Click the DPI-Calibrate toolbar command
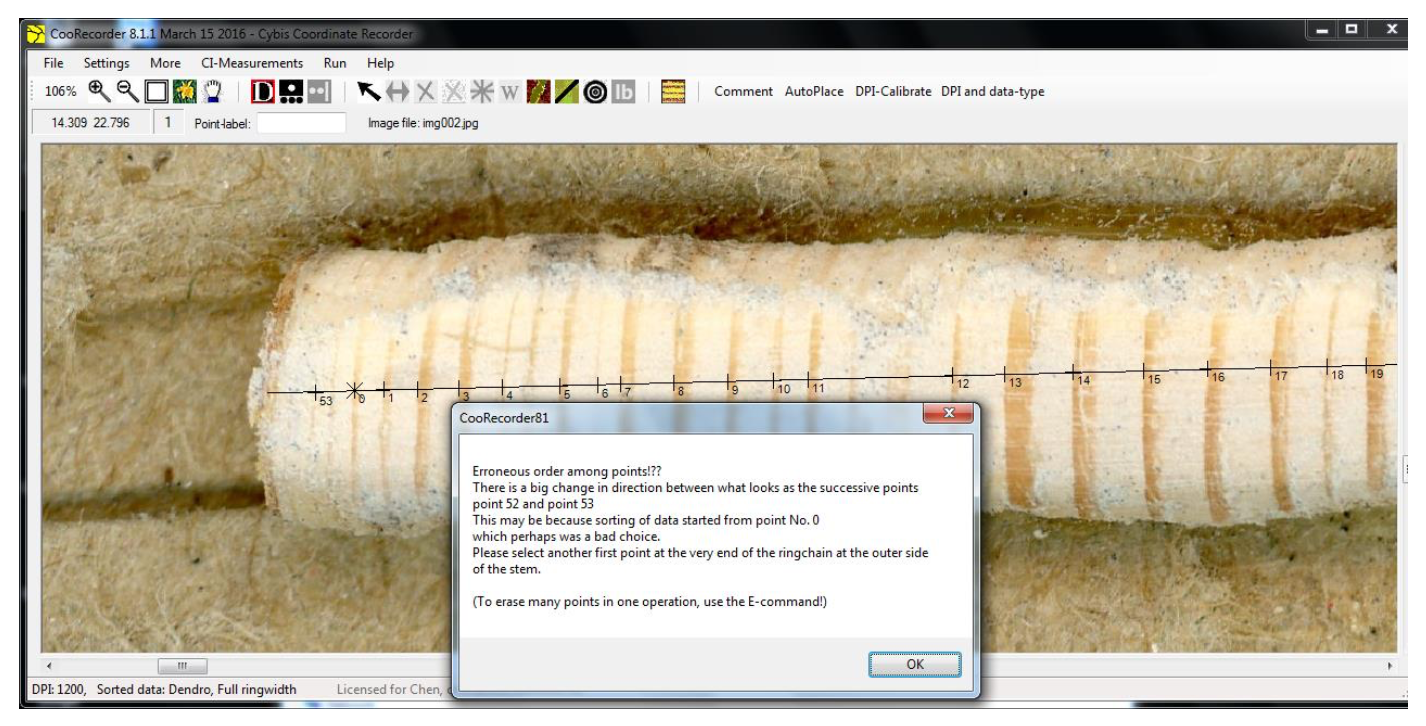Viewport: 1426px width, 726px height. (893, 92)
